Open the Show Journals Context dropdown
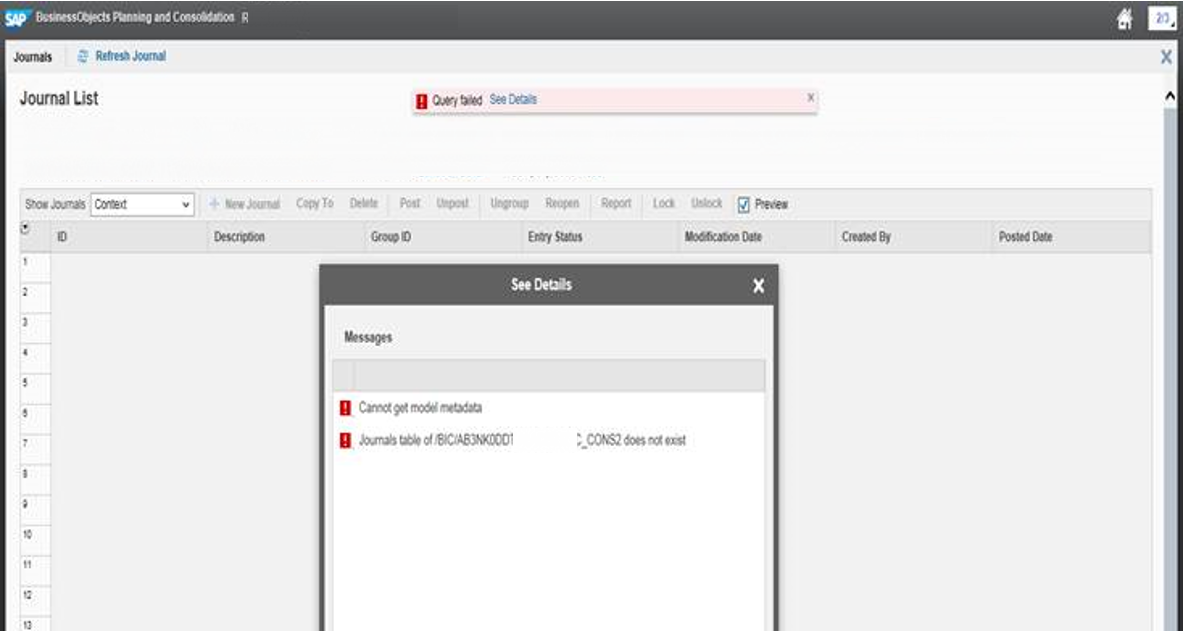This screenshot has width=1183, height=631. coord(143,205)
